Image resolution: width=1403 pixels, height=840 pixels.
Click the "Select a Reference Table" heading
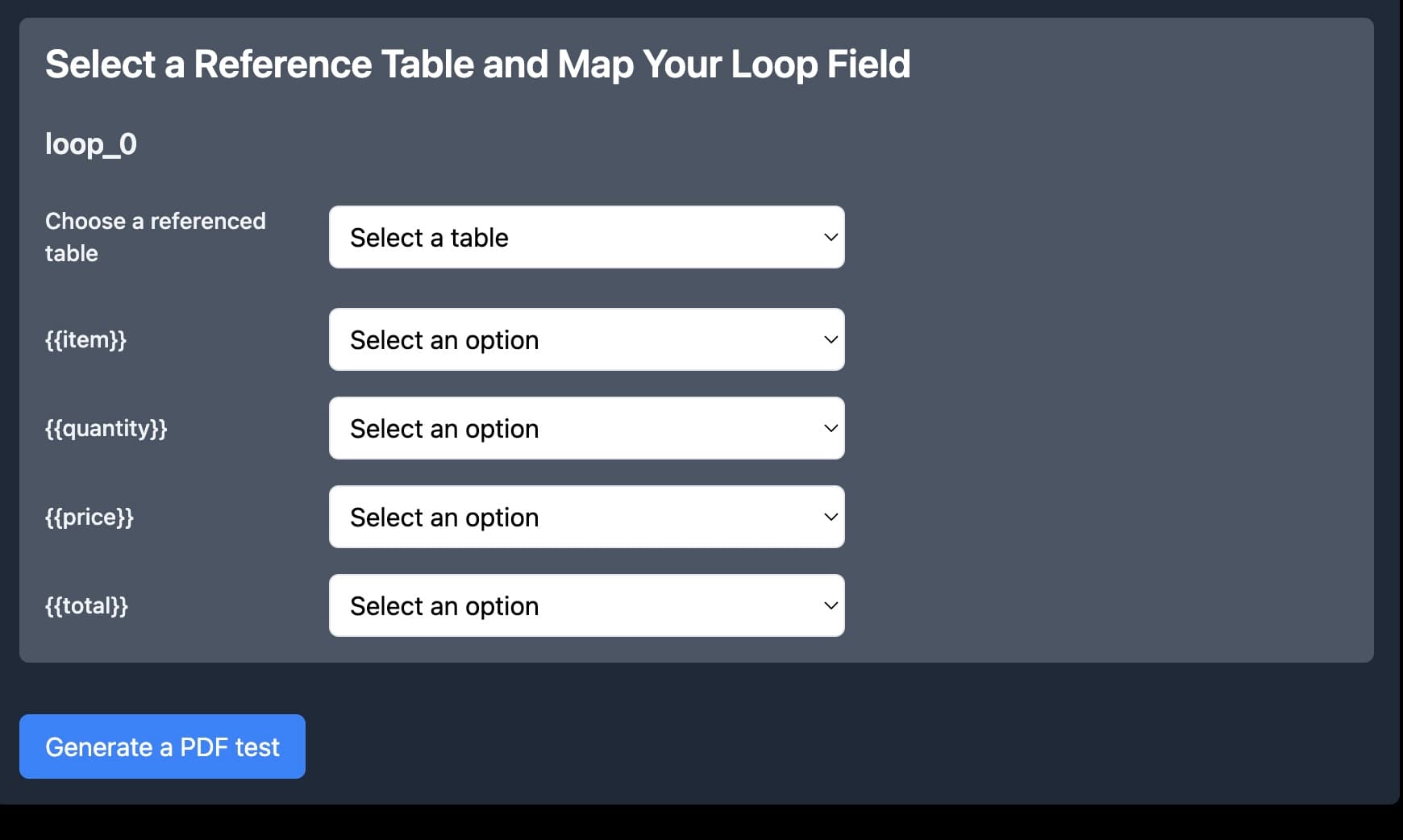coord(477,64)
